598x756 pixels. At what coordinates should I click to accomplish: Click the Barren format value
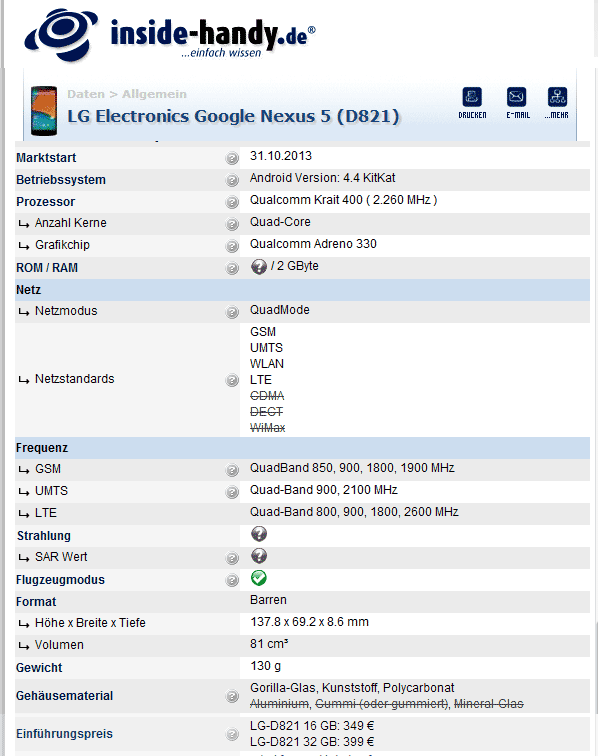pyautogui.click(x=268, y=600)
